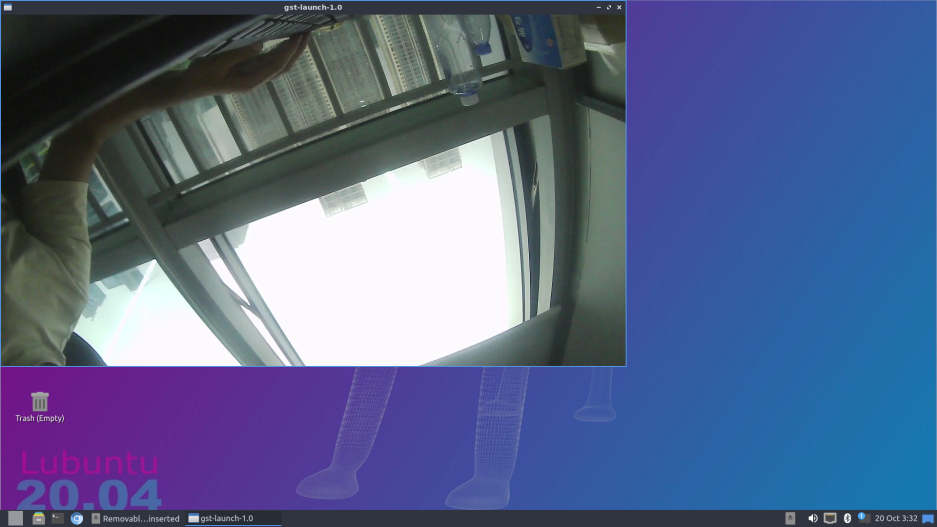The image size is (937, 527).
Task: Maximize the gst-launch-1.0 window
Action: 609,7
